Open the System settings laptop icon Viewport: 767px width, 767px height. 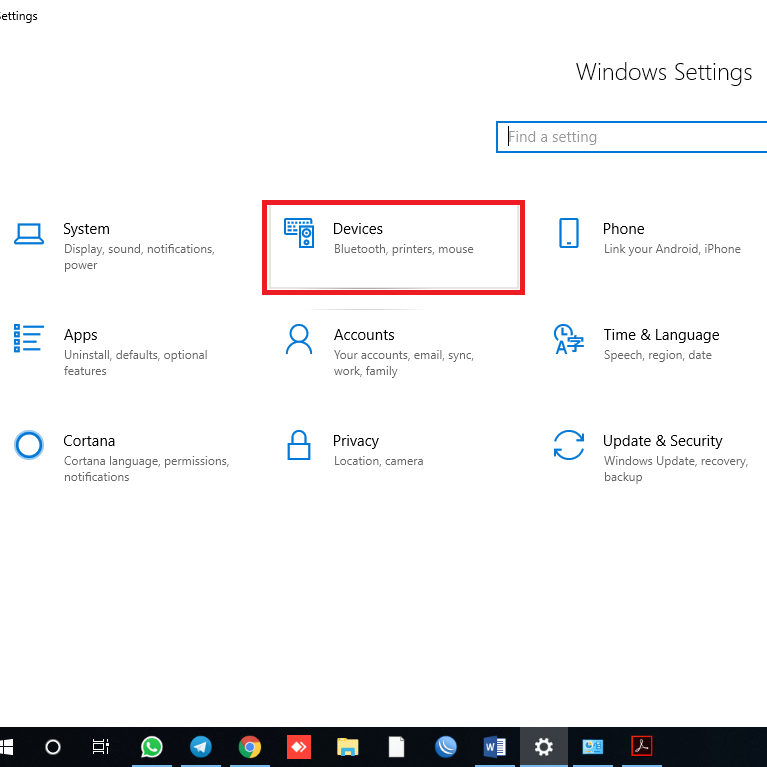point(29,234)
